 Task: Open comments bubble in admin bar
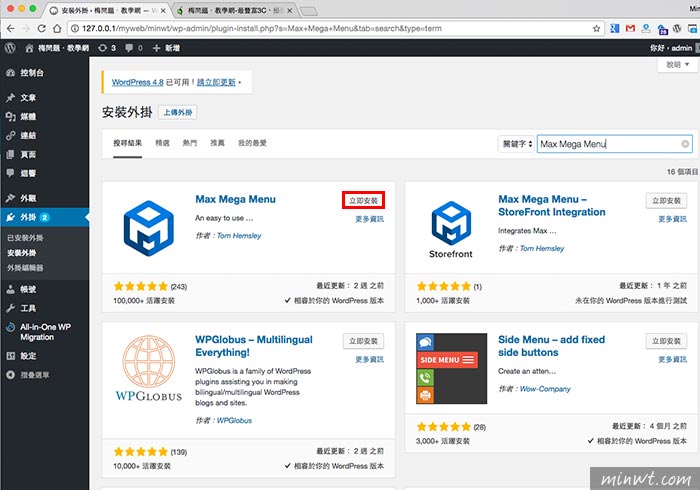click(x=134, y=48)
